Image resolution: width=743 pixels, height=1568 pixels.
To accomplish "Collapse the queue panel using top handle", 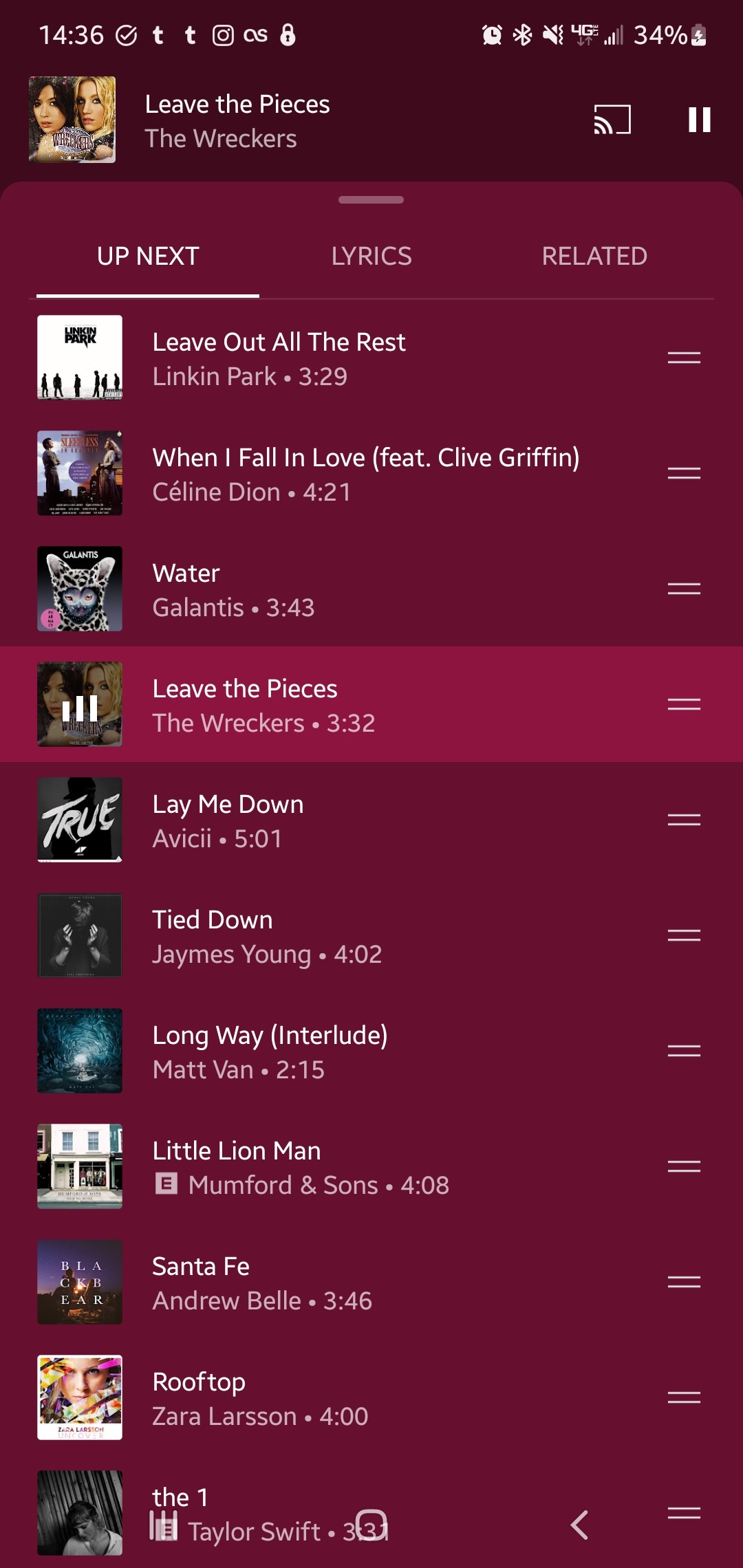I will [371, 200].
